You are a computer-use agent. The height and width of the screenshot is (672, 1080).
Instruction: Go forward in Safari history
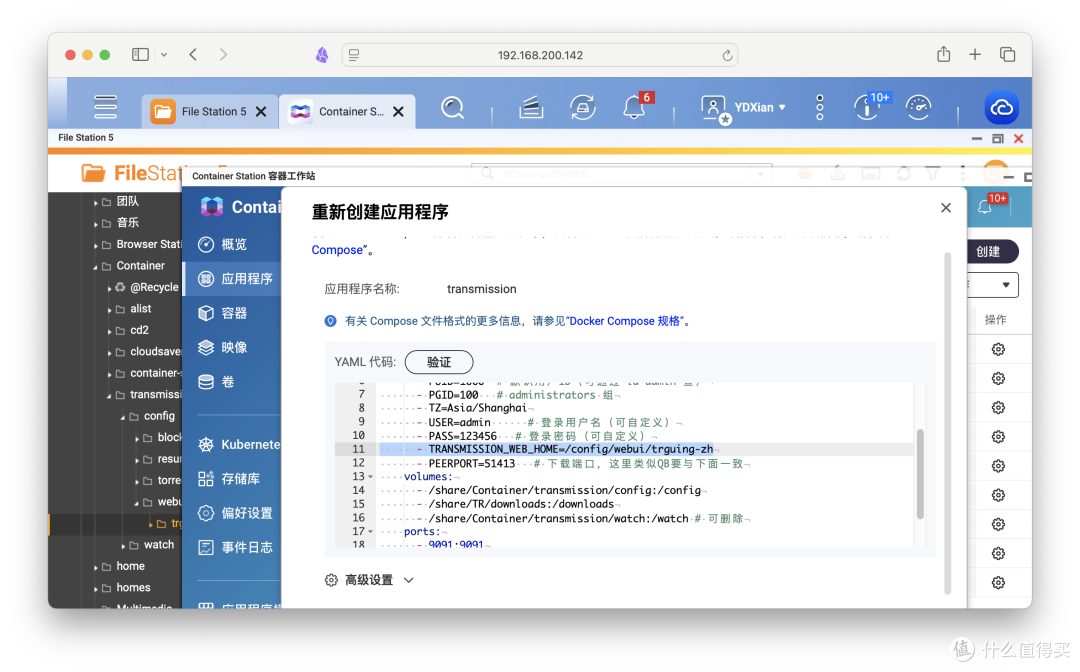[x=223, y=54]
